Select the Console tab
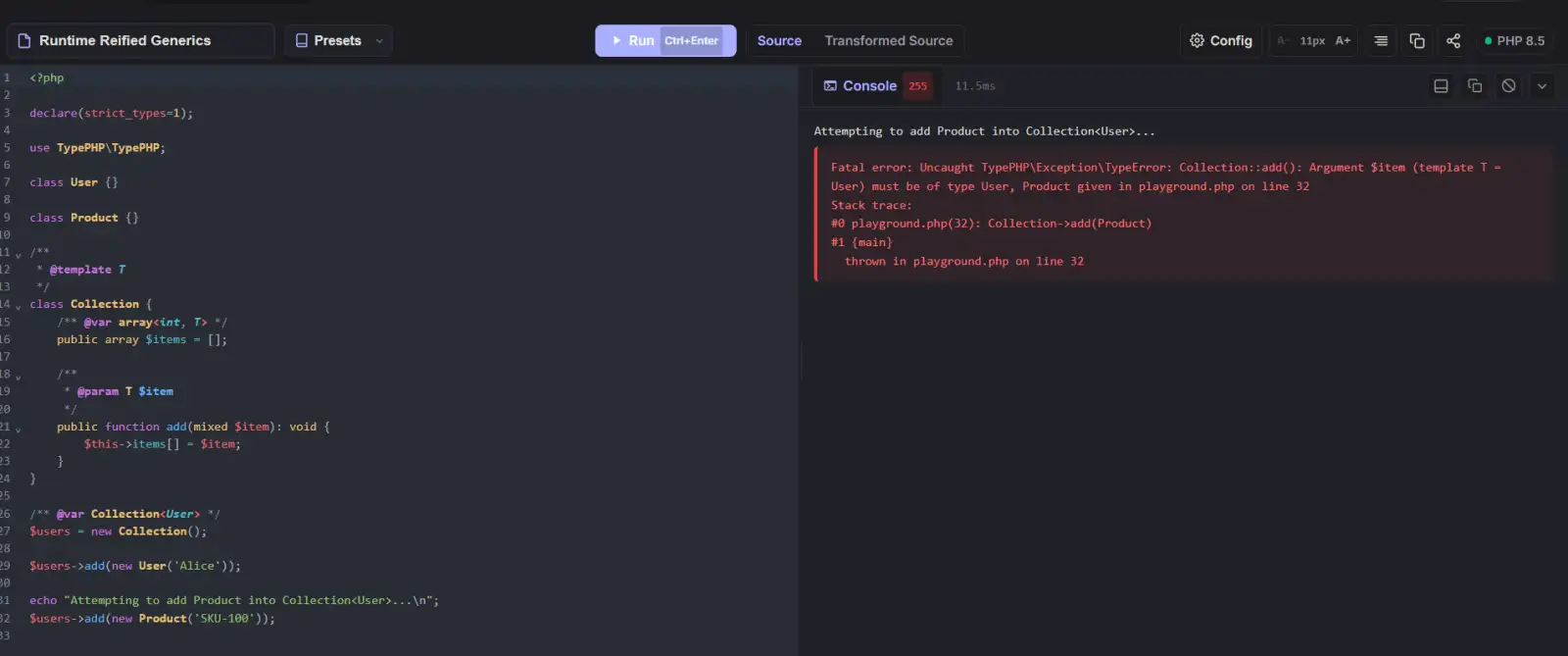The image size is (1568, 656). coord(860,85)
